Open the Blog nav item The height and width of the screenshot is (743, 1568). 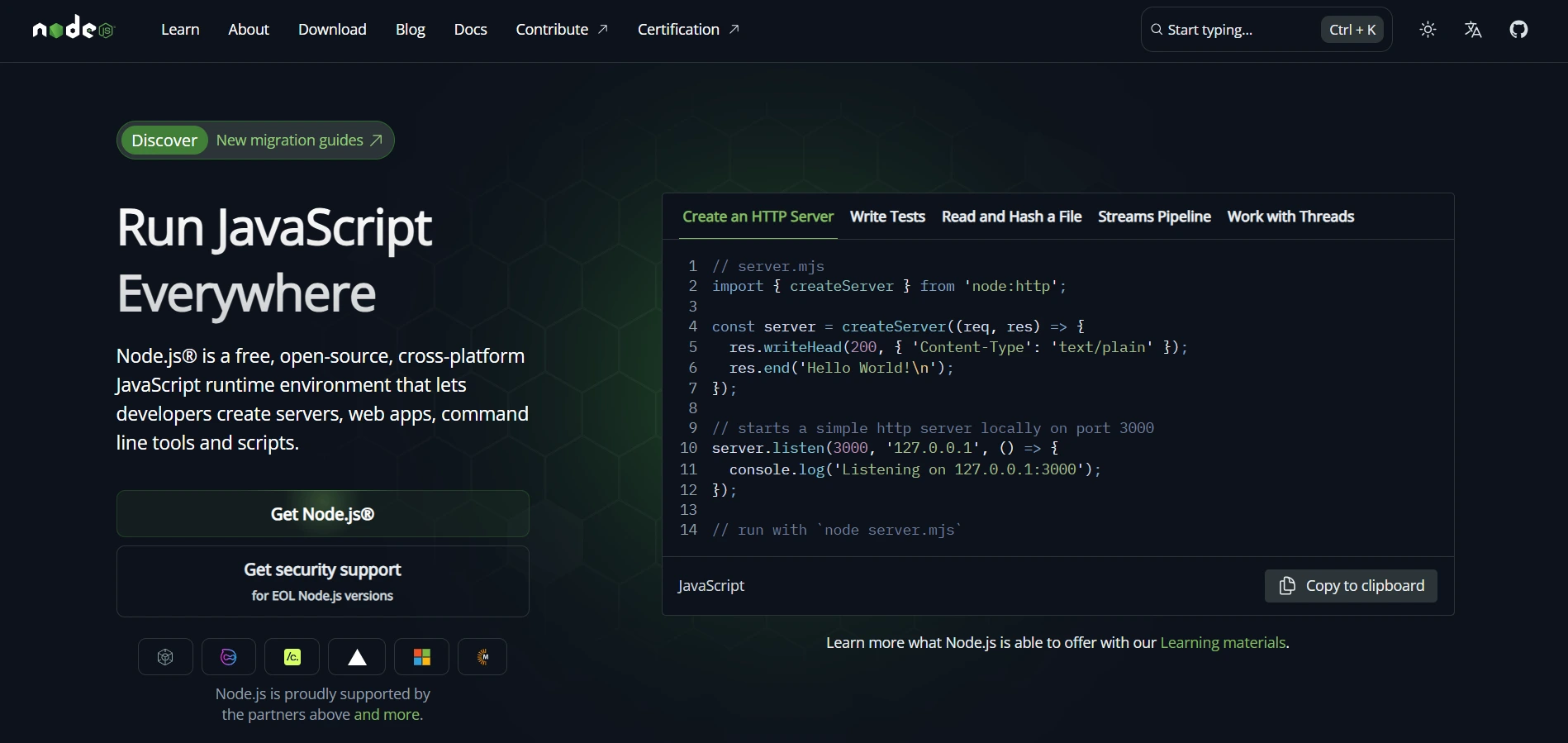410,30
